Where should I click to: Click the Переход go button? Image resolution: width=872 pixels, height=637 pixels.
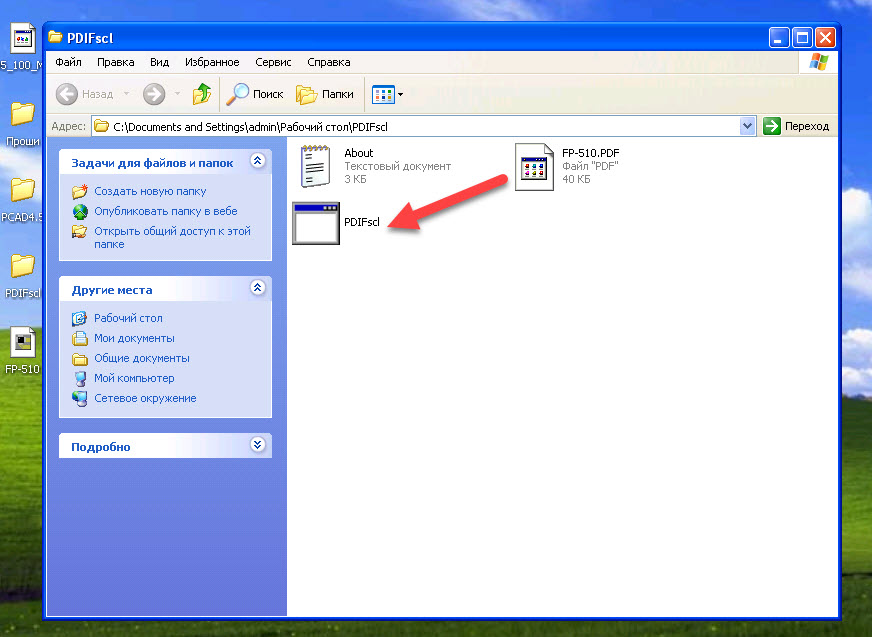click(796, 126)
